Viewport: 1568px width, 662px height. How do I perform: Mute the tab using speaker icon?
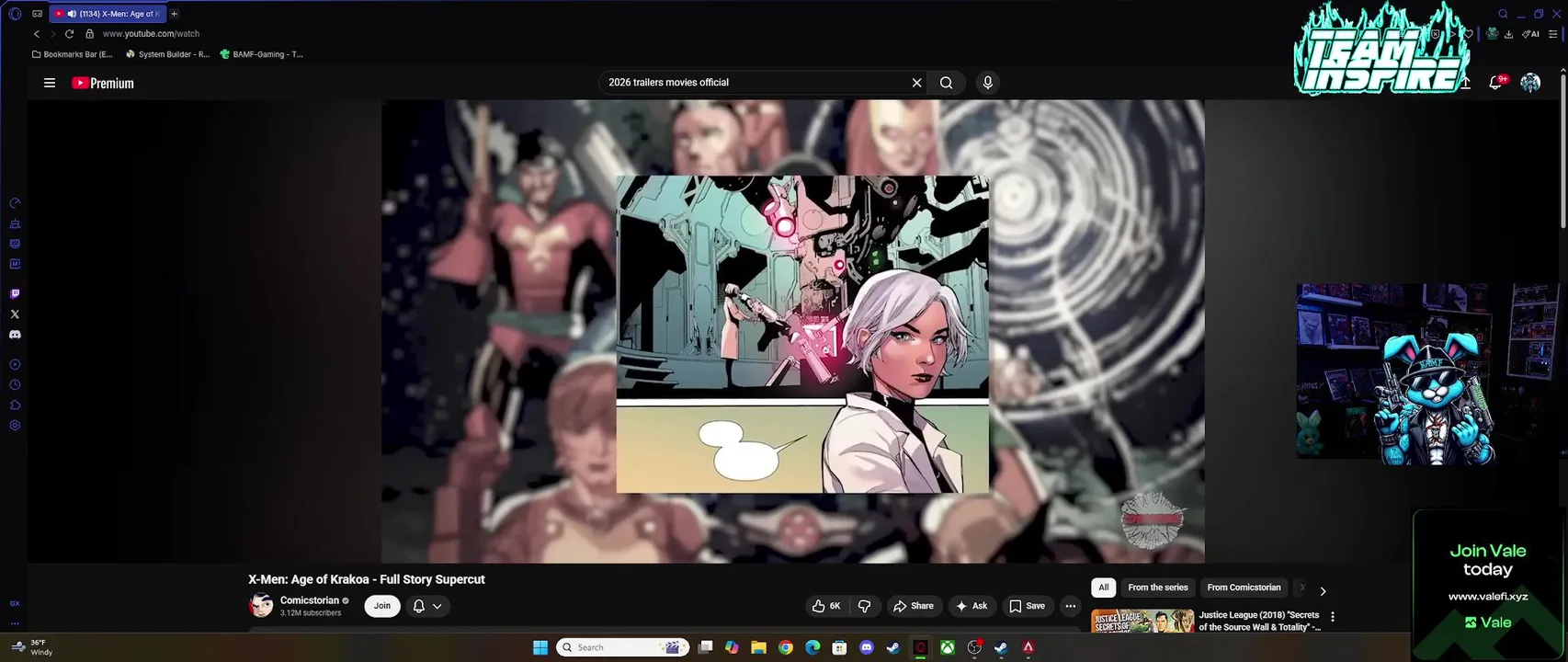click(72, 14)
